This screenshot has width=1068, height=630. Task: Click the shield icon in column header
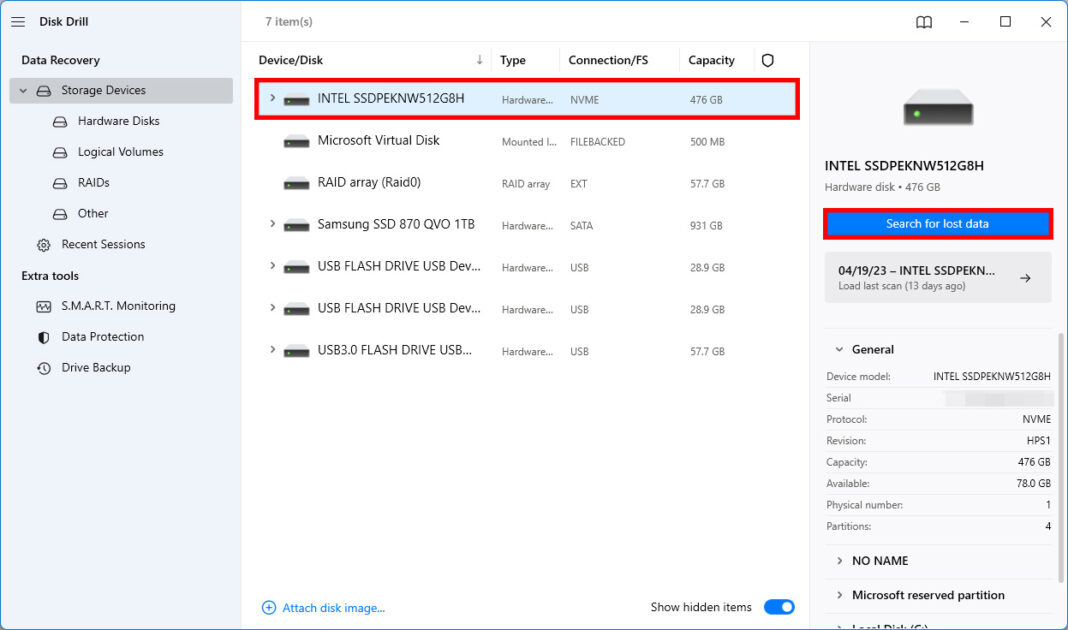[767, 60]
